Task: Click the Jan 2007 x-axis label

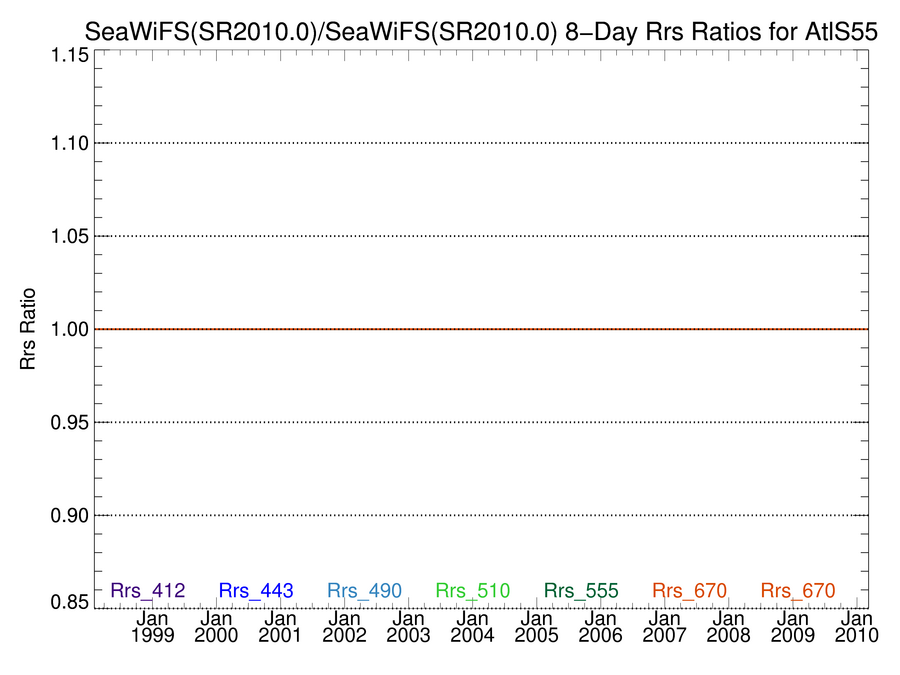Action: (665, 627)
